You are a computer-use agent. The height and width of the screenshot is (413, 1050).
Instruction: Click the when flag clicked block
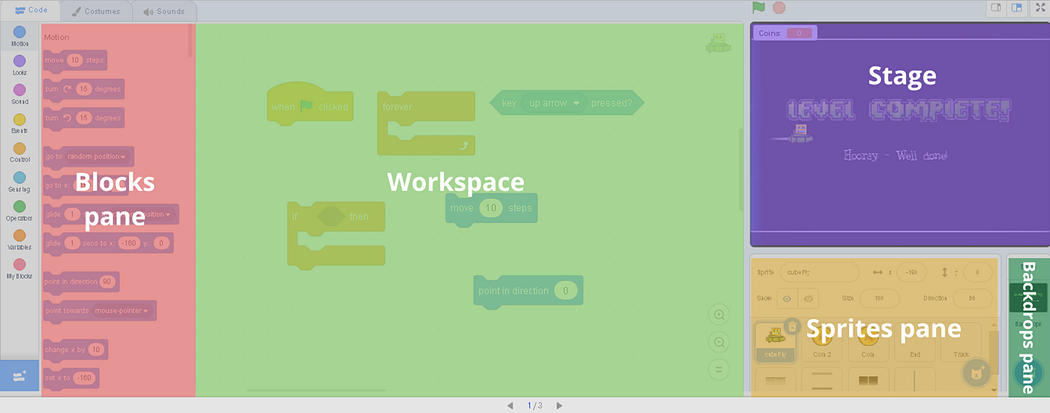click(x=309, y=103)
